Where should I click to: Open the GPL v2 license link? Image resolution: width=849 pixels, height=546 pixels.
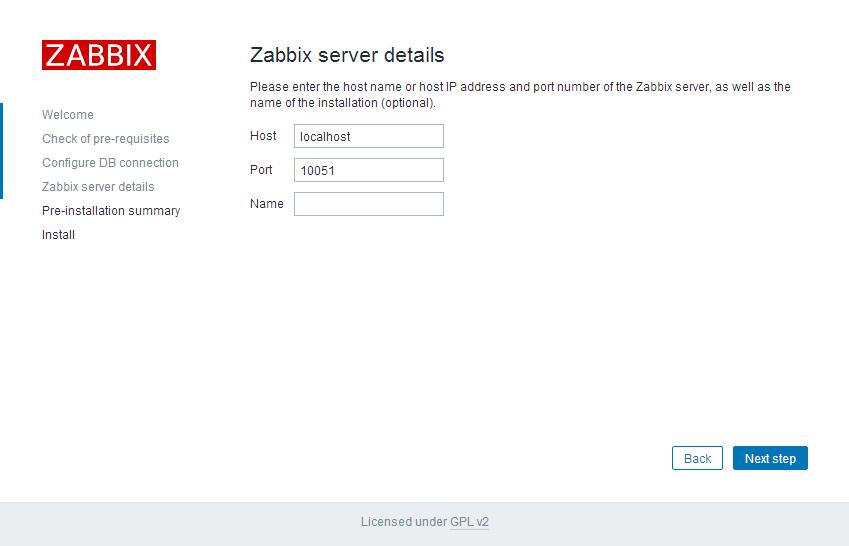[469, 522]
